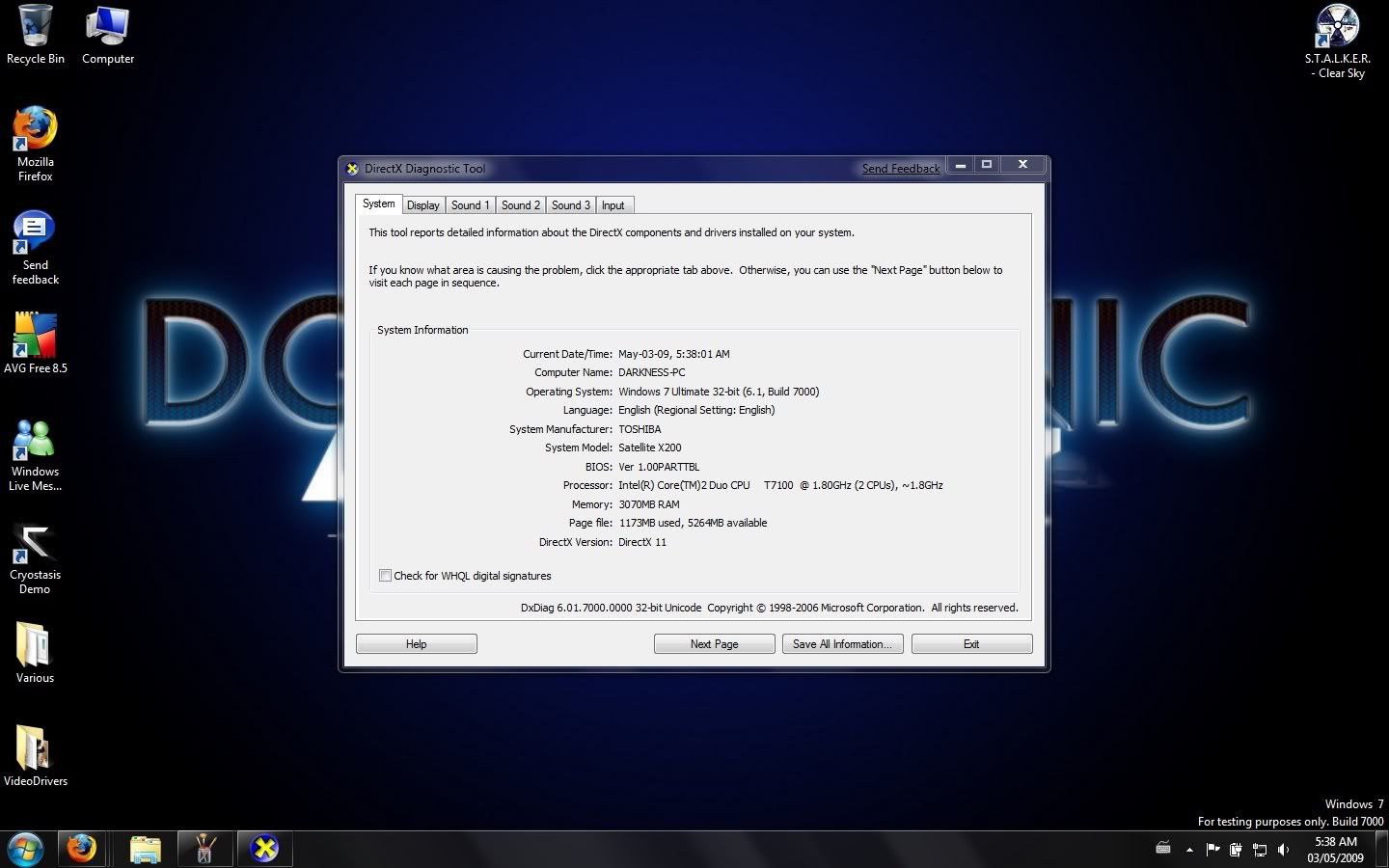Click the manufacturer value 'TOSHIBA'
Screen dimensions: 1389x868
(x=640, y=429)
